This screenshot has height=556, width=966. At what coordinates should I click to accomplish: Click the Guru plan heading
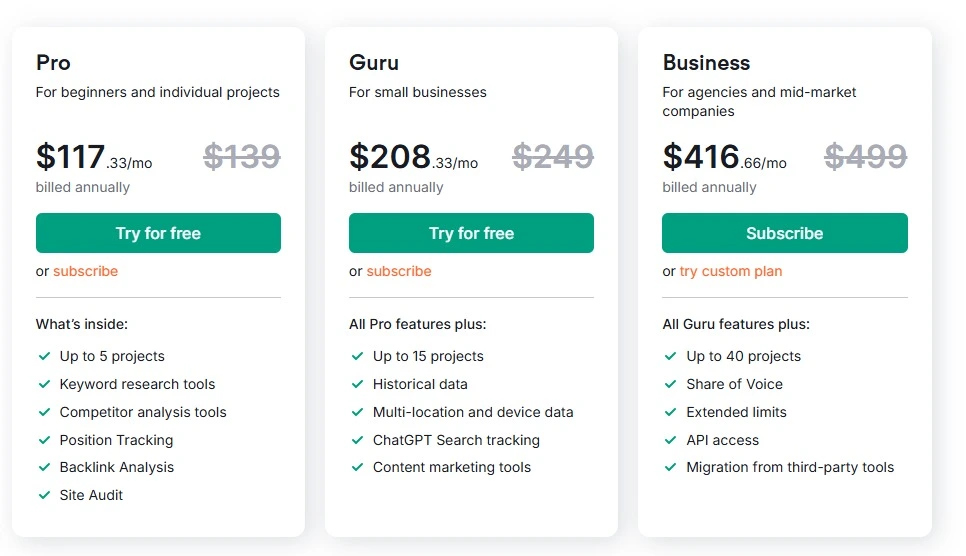pos(374,63)
